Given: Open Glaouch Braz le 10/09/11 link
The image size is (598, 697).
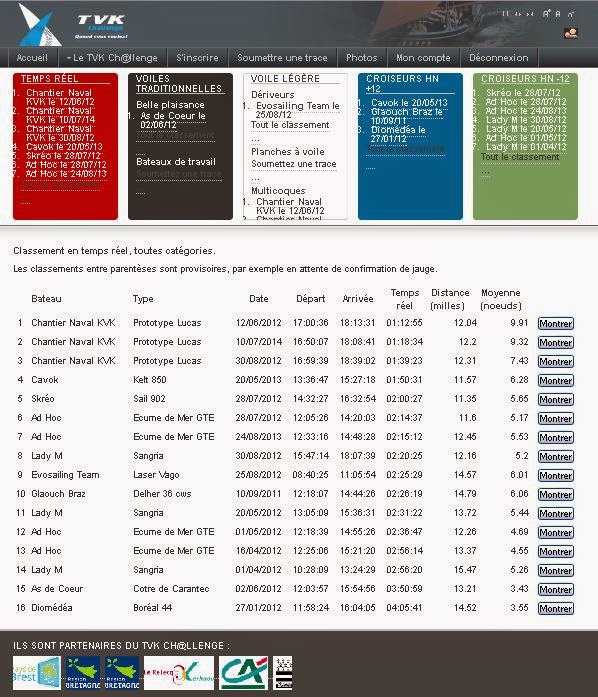Looking at the screenshot, I should pos(407,116).
